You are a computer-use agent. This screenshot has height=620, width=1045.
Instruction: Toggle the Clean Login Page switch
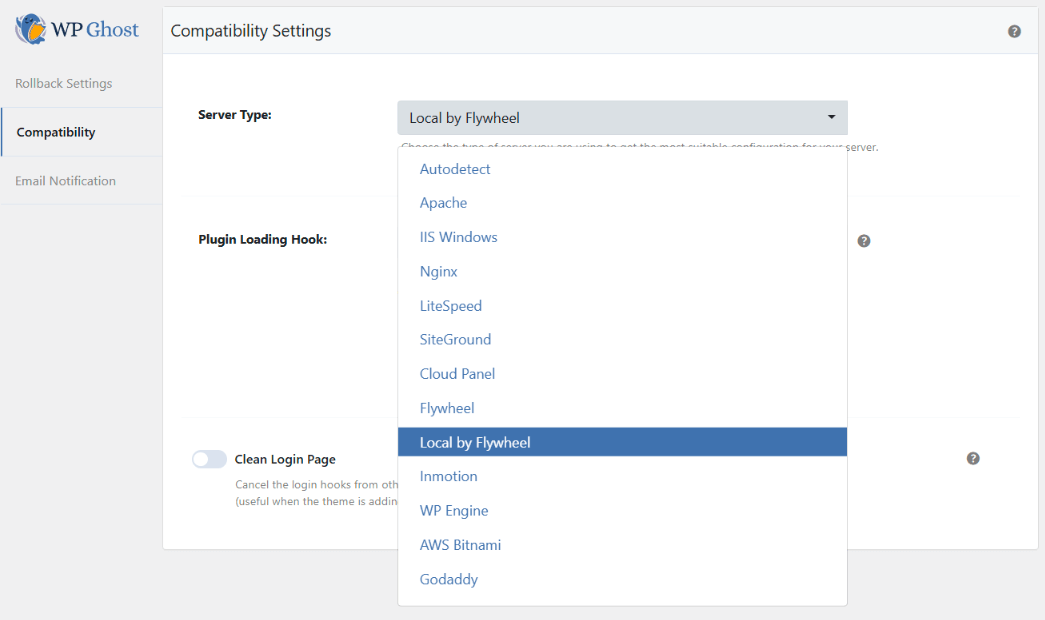209,459
